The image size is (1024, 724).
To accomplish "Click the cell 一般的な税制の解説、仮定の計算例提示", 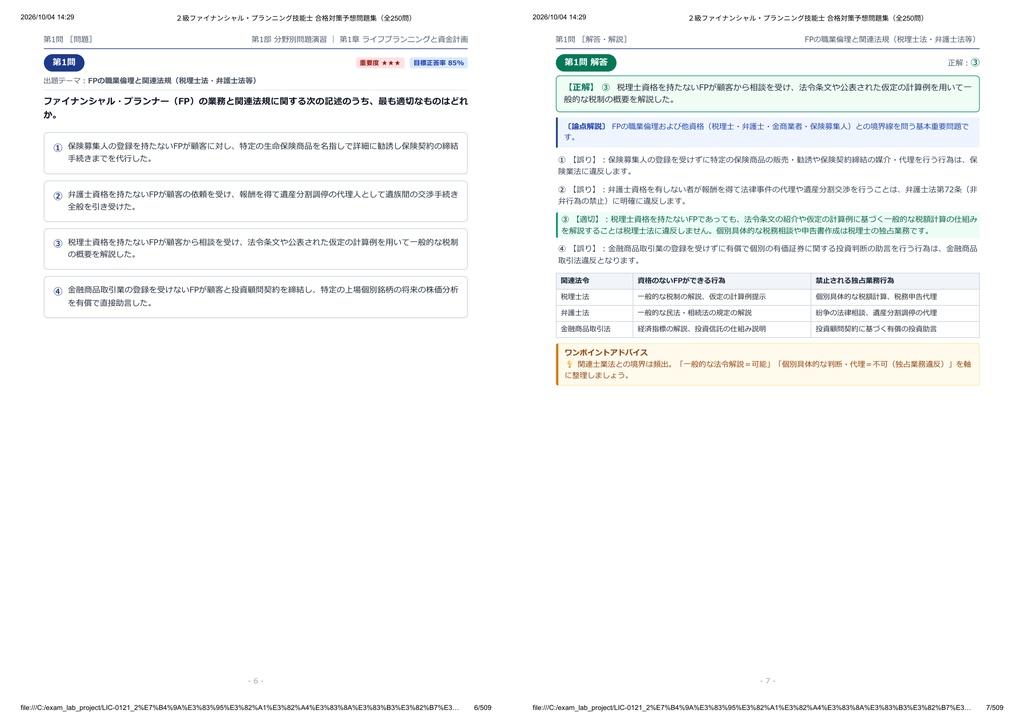I will (x=722, y=297).
